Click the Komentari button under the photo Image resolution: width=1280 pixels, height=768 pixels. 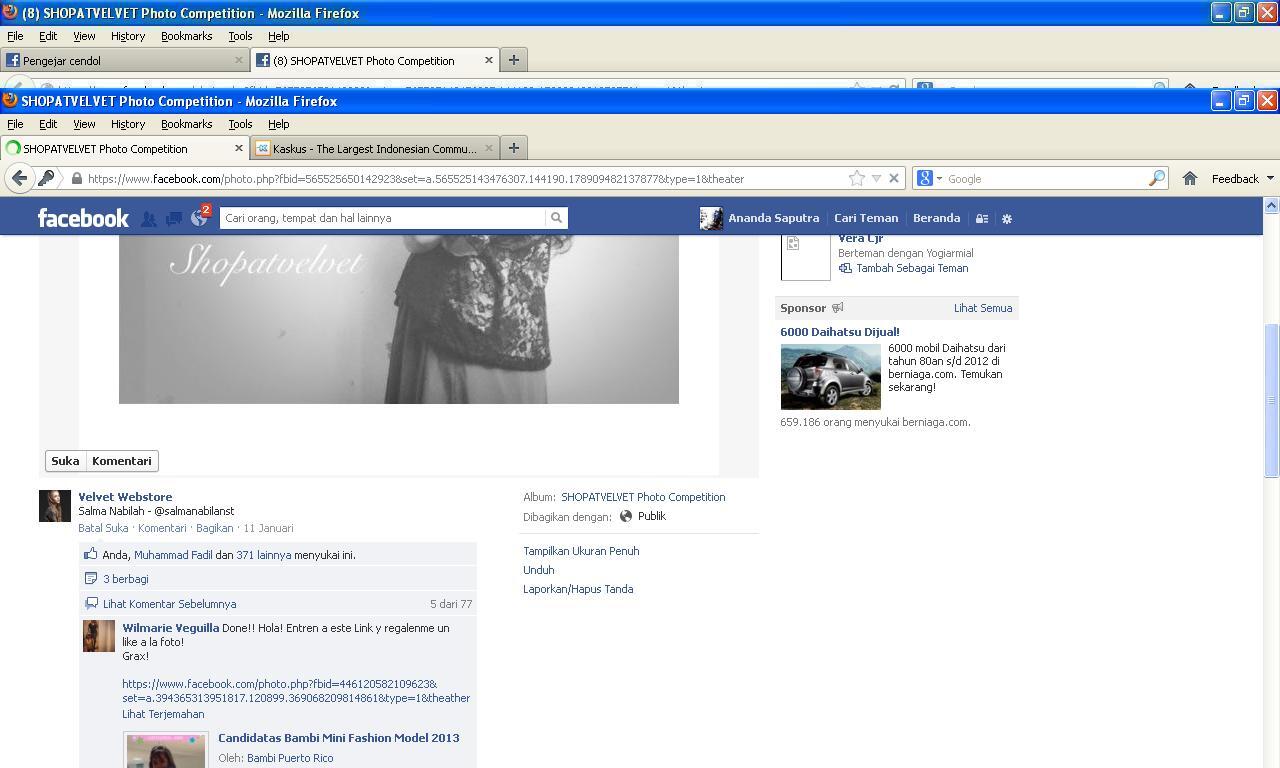(122, 461)
